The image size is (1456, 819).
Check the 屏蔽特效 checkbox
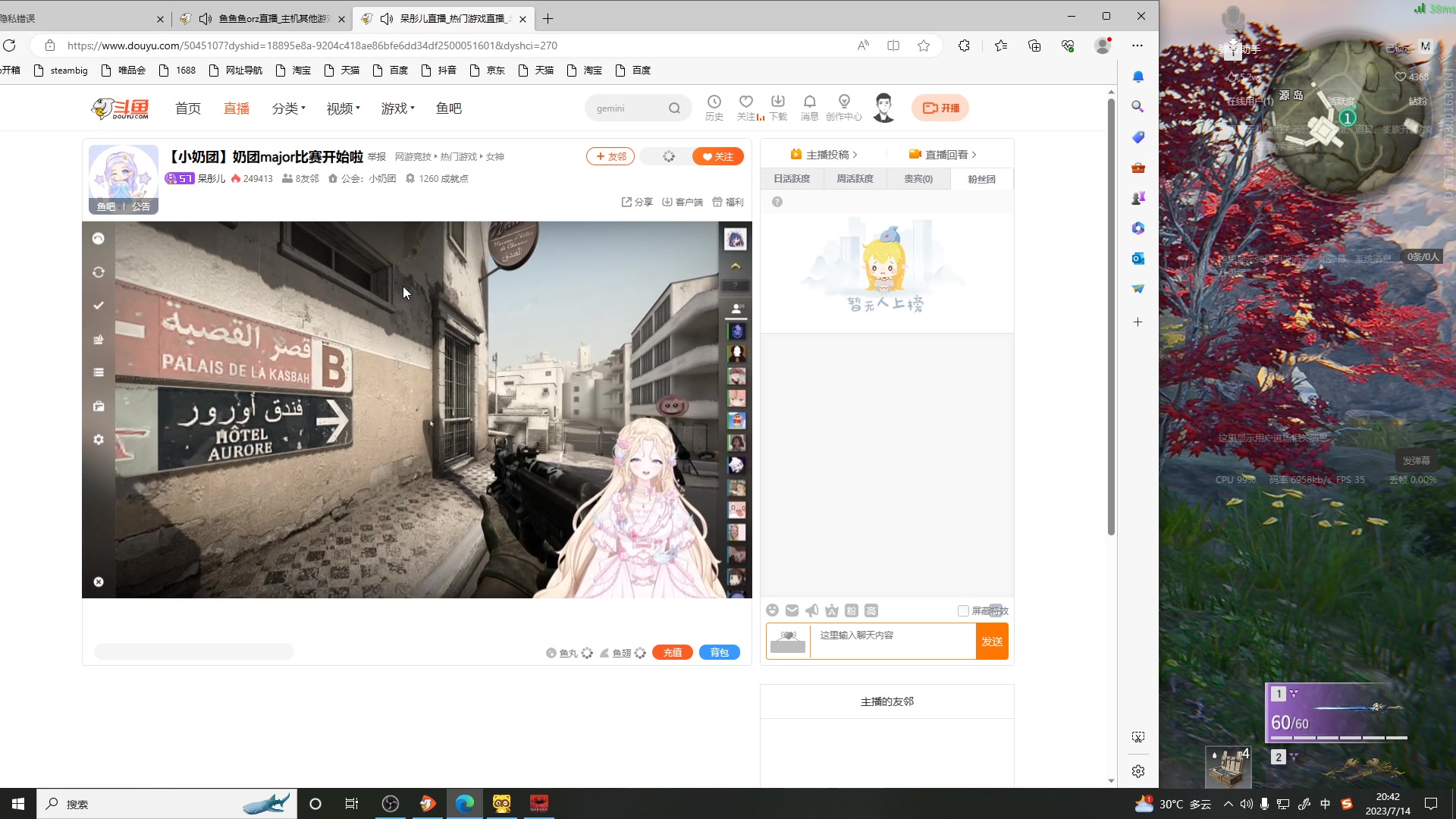963,611
